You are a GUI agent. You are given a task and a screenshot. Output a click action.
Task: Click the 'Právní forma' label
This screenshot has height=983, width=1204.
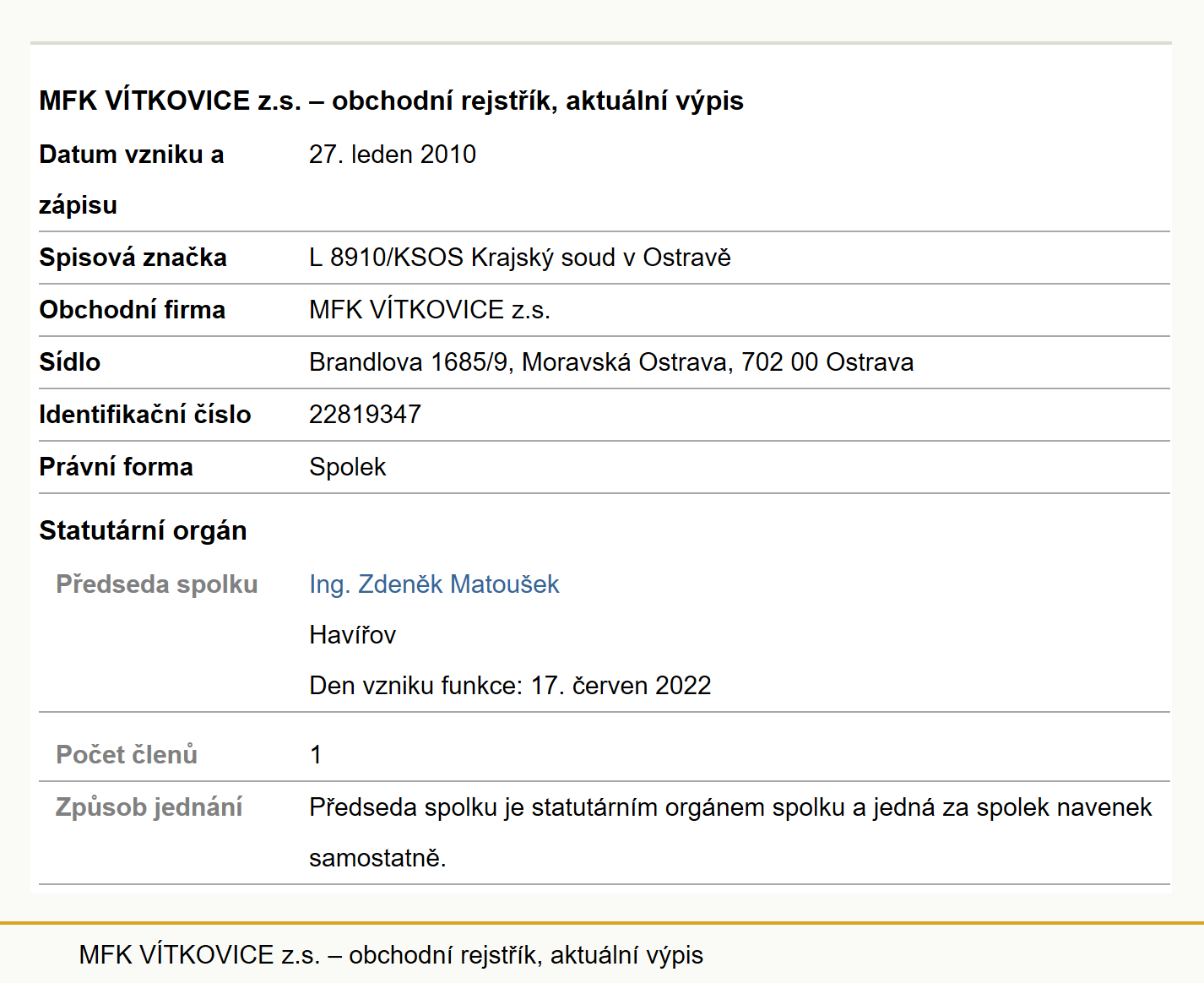pos(116,467)
